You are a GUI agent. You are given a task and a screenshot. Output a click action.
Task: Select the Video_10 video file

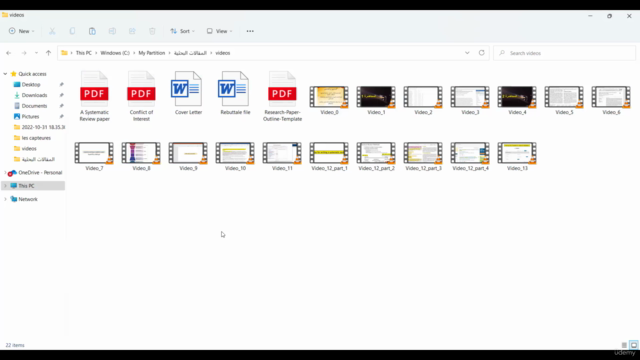point(235,156)
